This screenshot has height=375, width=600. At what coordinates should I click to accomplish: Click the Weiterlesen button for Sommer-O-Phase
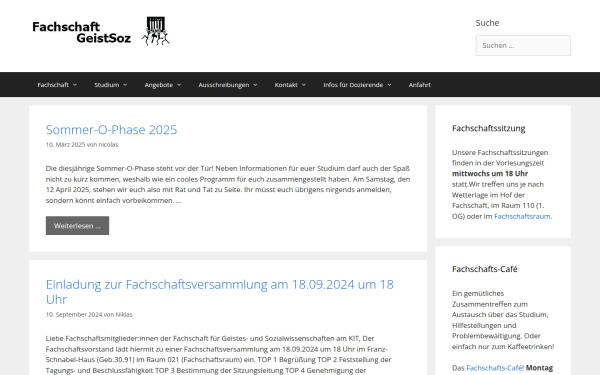tap(77, 226)
